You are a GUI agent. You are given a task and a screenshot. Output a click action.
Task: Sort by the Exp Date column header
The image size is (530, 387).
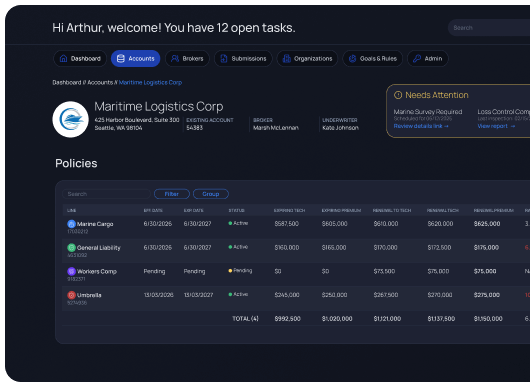(x=194, y=211)
